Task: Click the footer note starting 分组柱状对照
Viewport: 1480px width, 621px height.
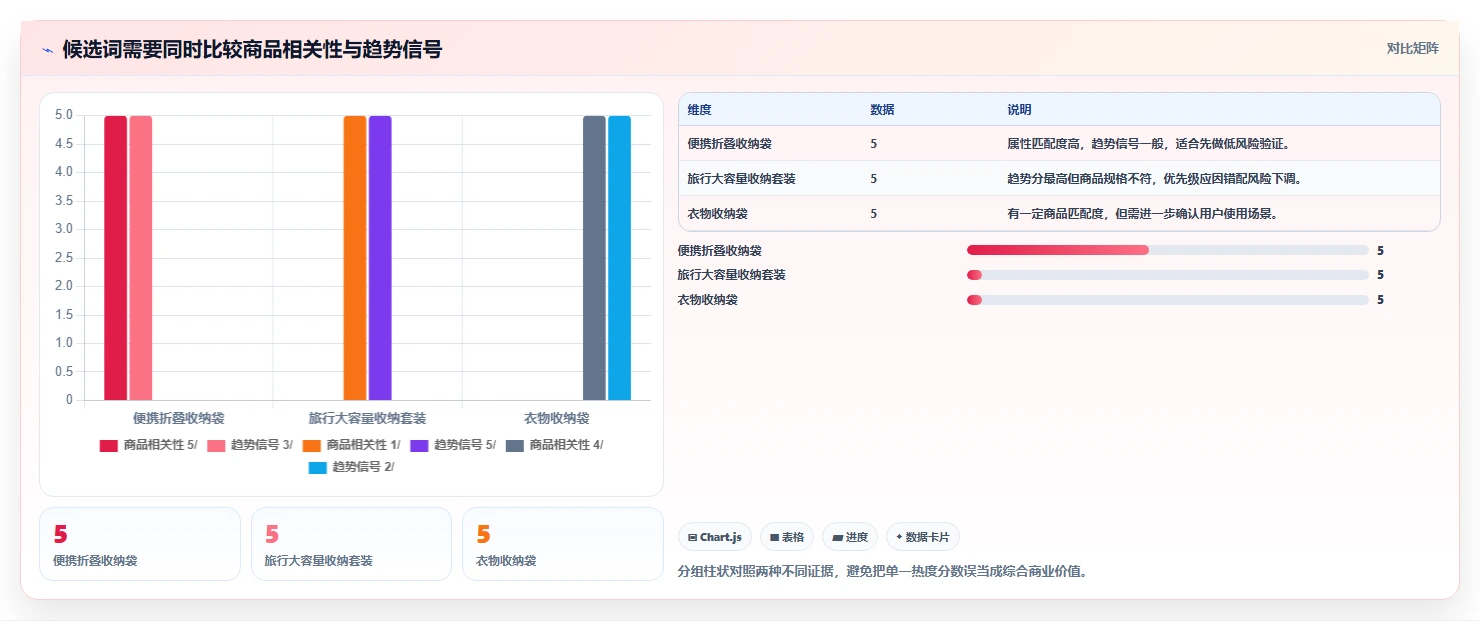Action: (x=882, y=572)
